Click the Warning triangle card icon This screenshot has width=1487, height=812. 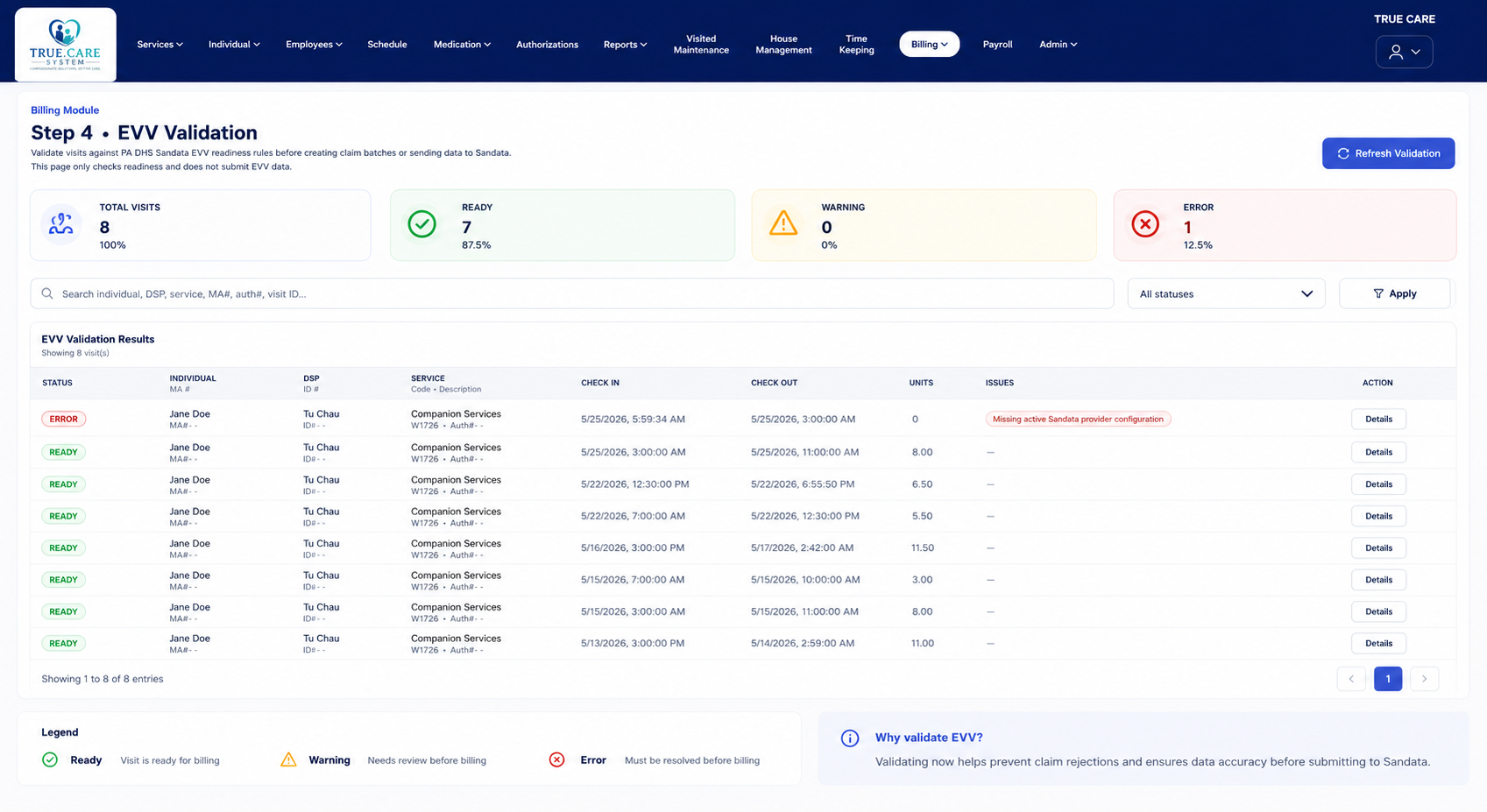[783, 223]
